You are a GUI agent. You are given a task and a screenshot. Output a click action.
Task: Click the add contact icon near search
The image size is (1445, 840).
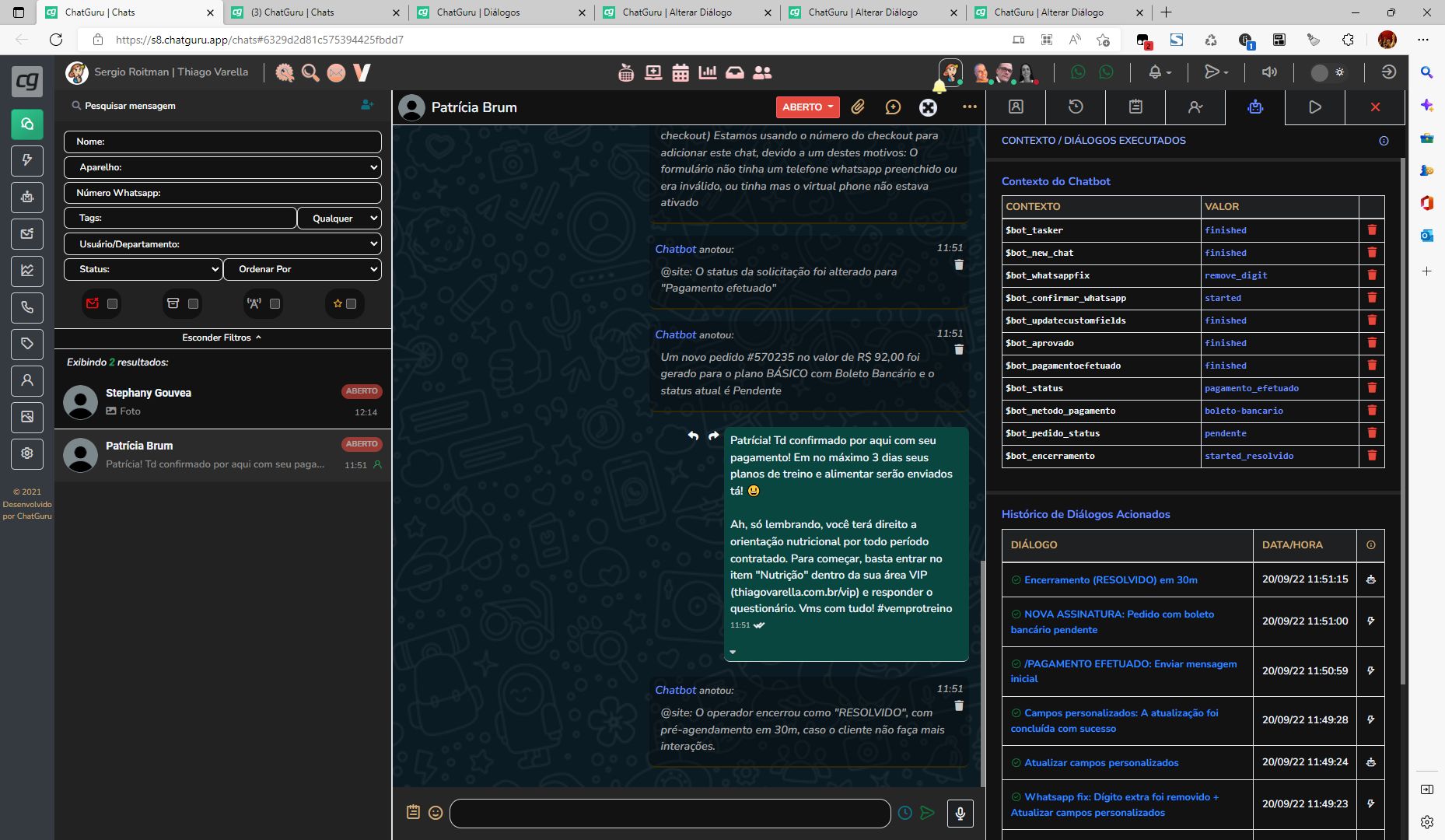pyautogui.click(x=367, y=105)
